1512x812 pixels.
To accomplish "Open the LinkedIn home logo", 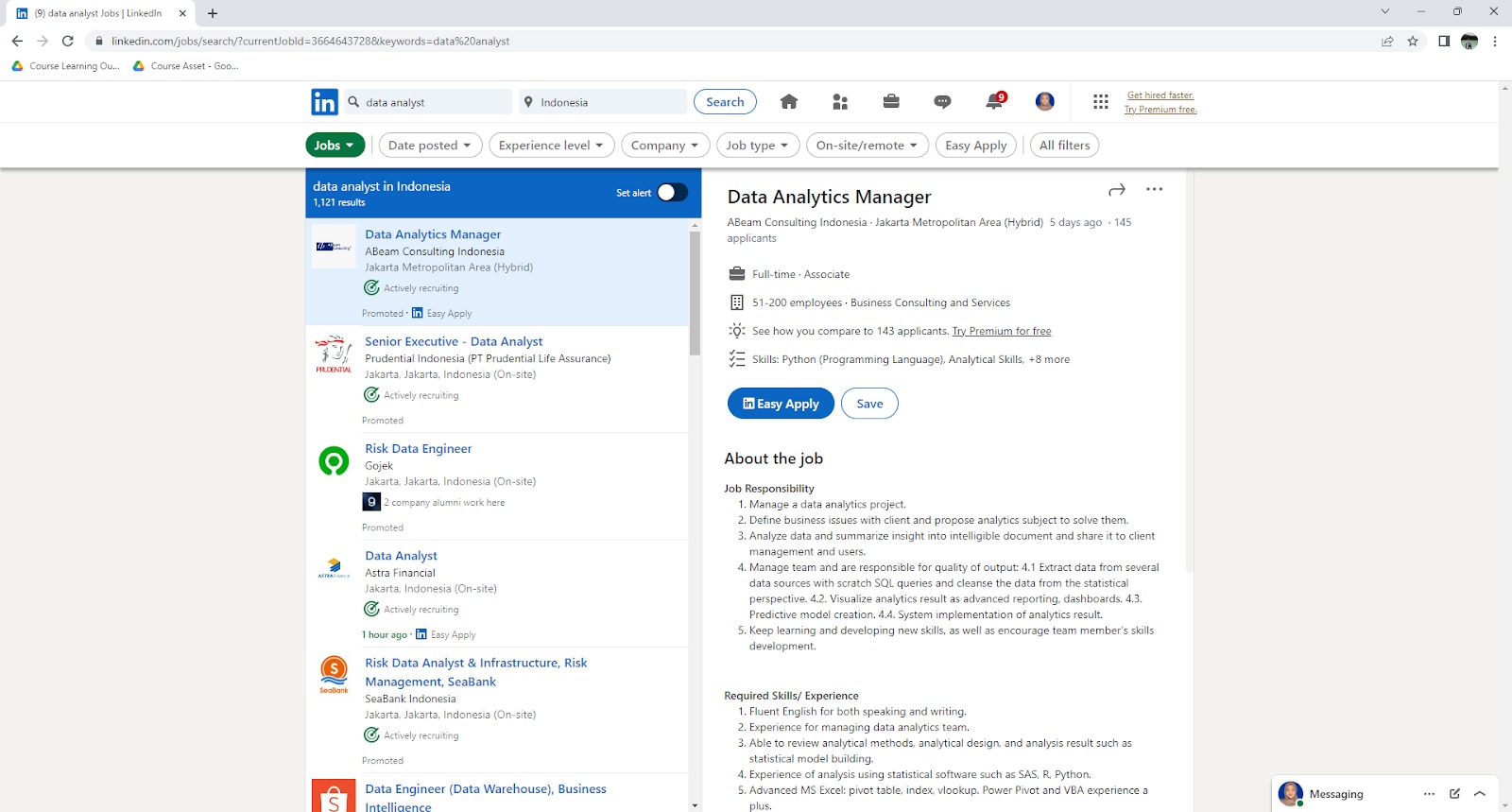I will (x=324, y=102).
